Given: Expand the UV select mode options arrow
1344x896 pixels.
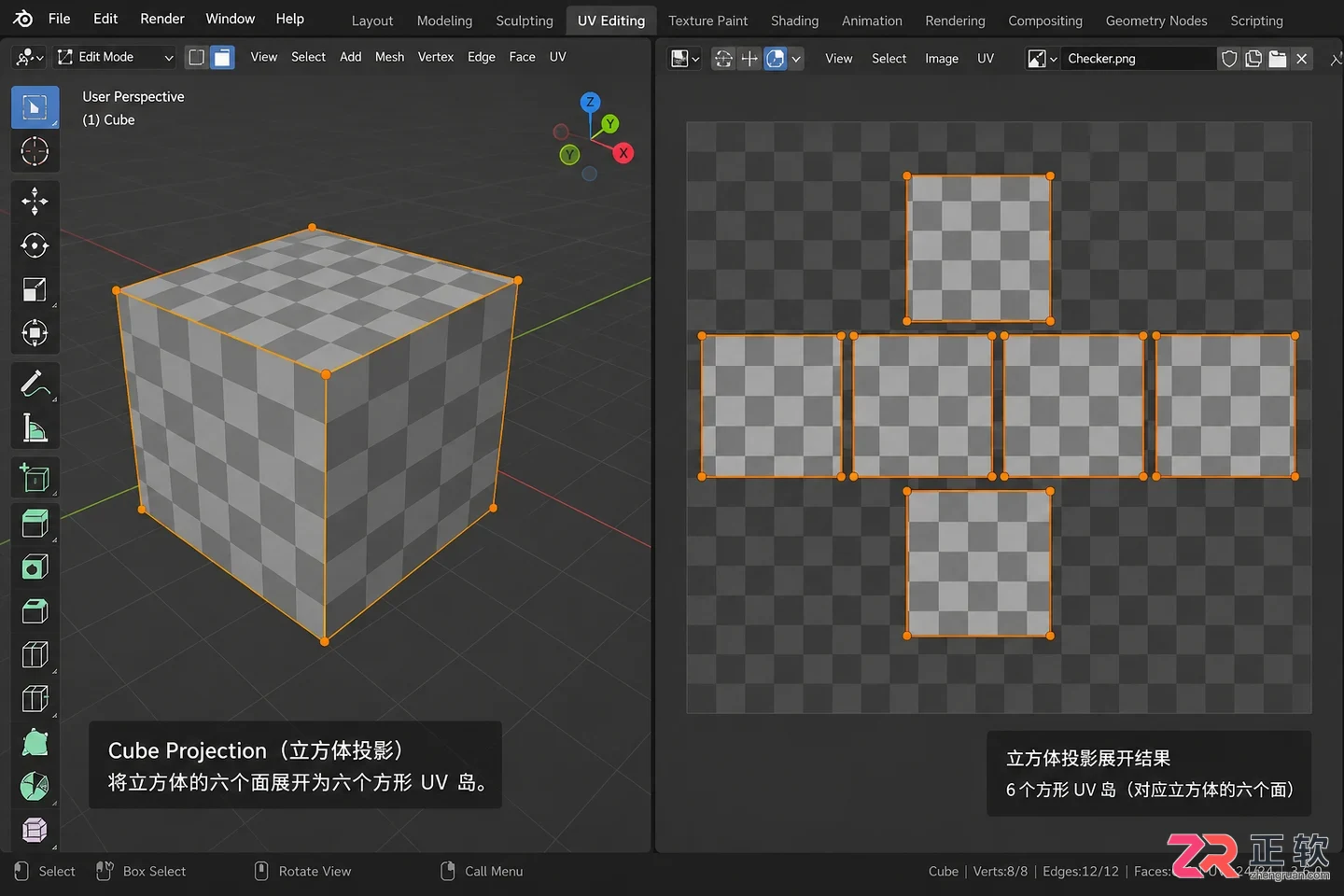Looking at the screenshot, I should pyautogui.click(x=796, y=59).
